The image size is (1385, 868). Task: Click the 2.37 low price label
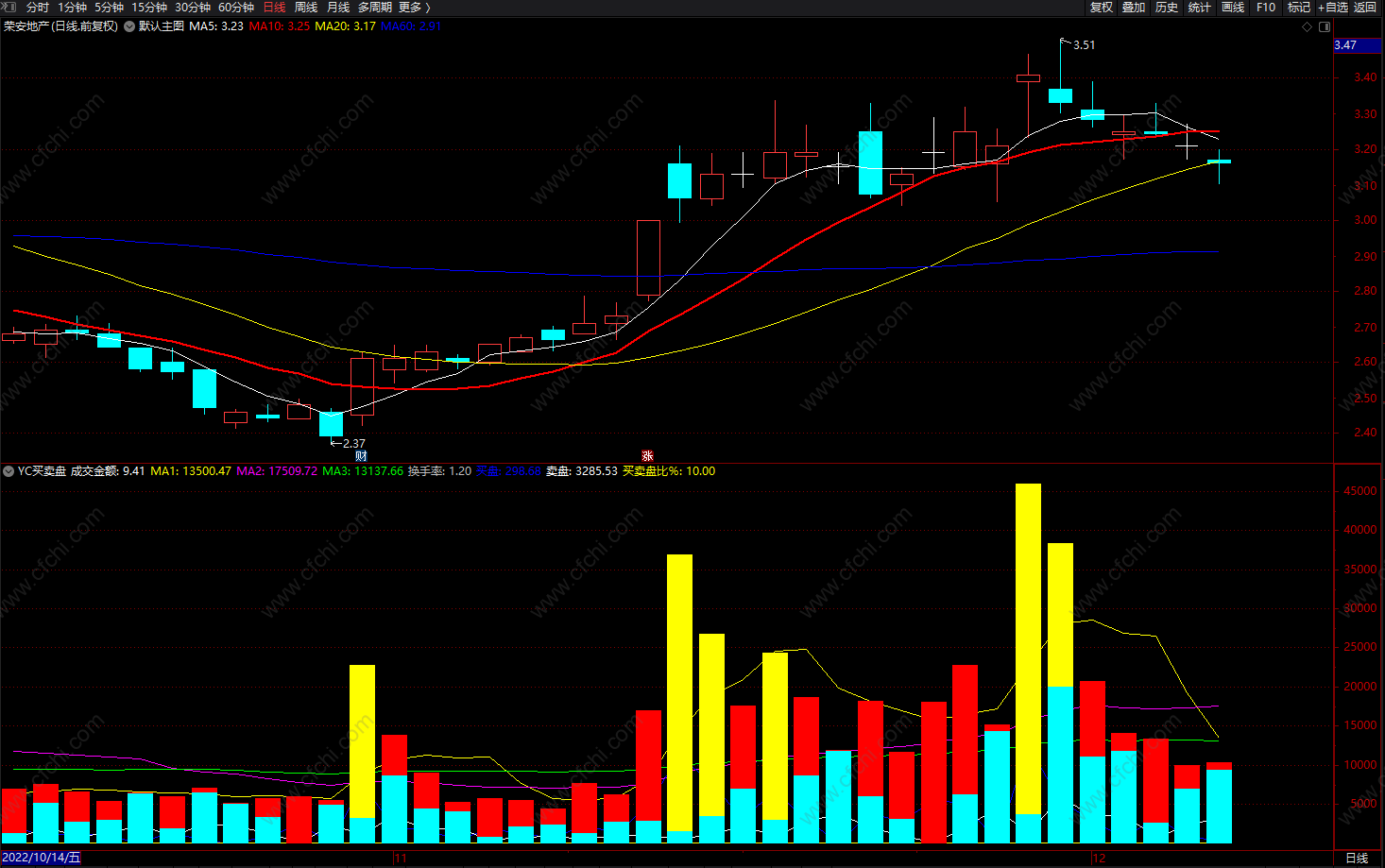click(x=354, y=443)
